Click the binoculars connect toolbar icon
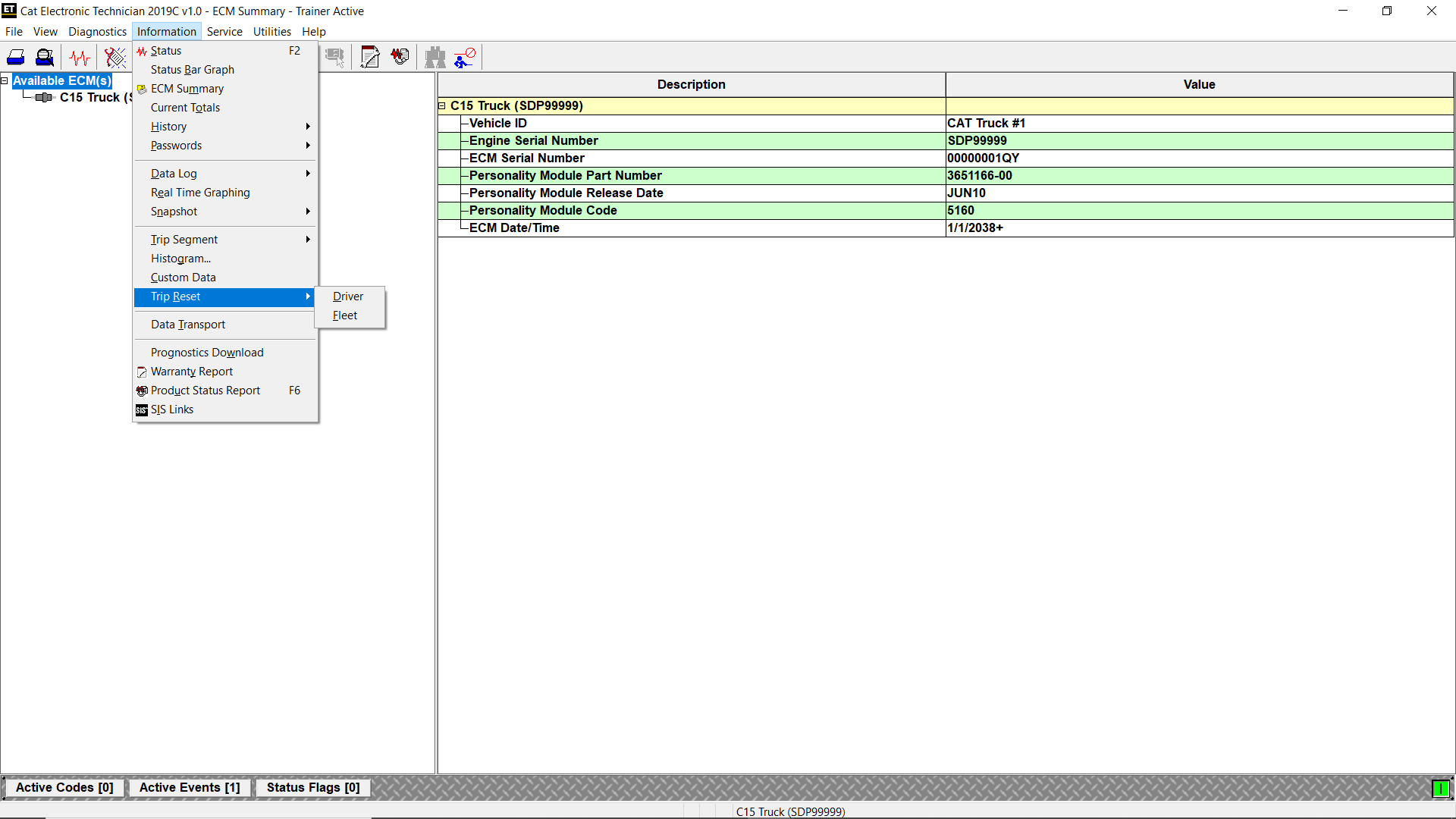Screen dimensions: 1456x819 point(435,57)
